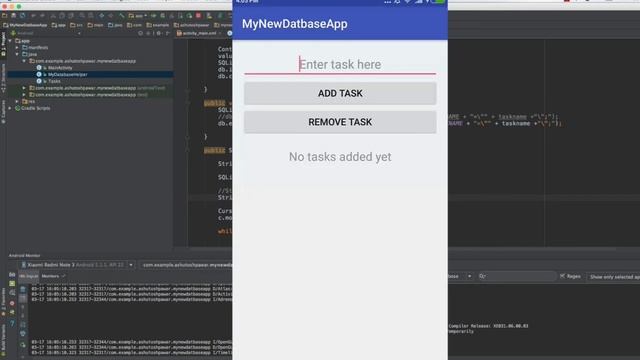This screenshot has height=360, width=640.
Task: Select the Tasks class in the tree
Action: [x=54, y=81]
